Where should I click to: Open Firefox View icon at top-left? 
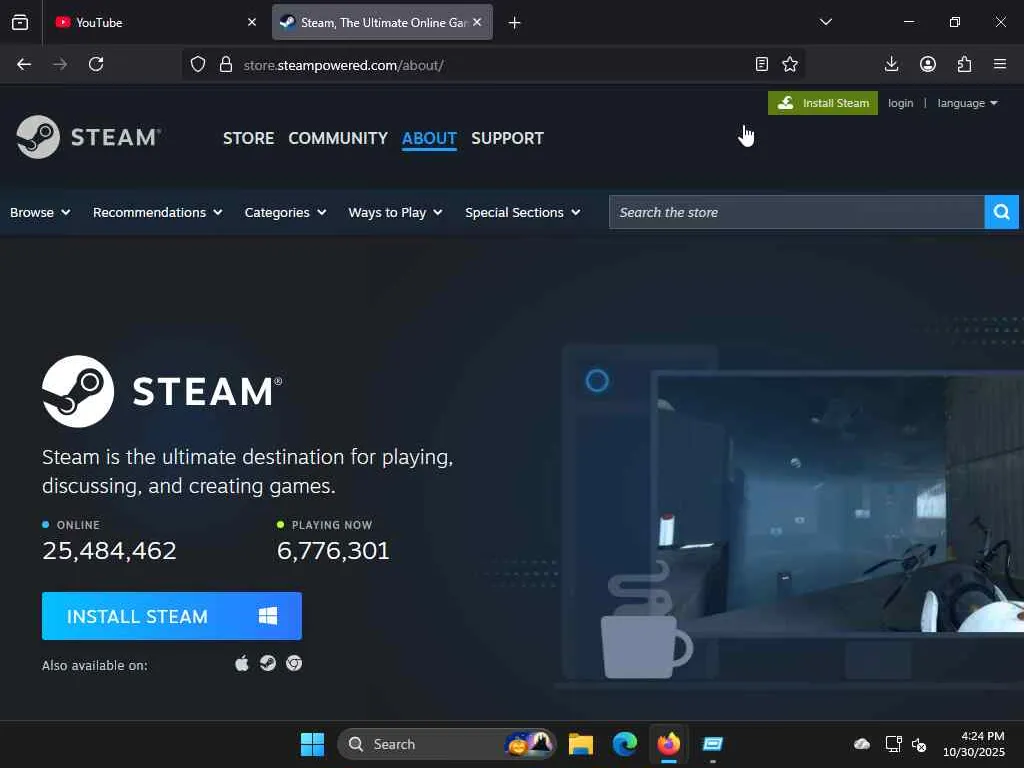(20, 22)
